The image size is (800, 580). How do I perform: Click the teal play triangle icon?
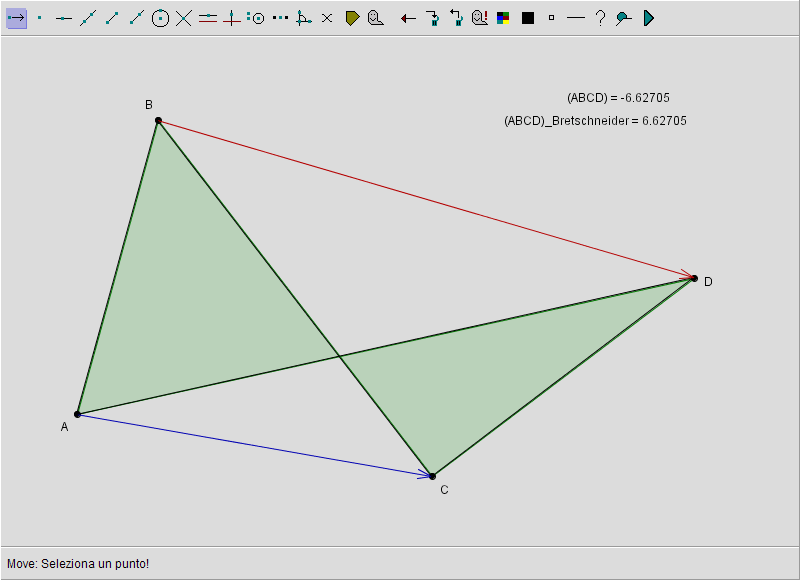tap(648, 18)
